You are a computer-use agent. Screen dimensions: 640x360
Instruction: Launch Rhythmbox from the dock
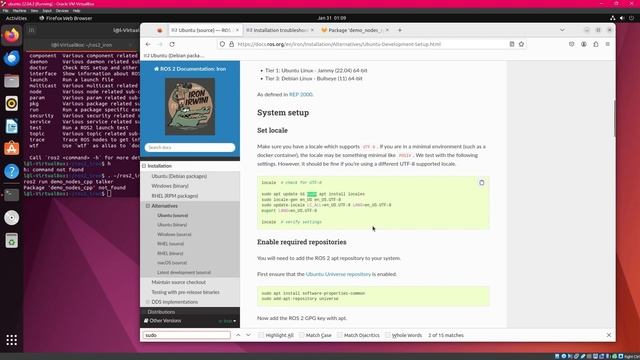[x=11, y=104]
